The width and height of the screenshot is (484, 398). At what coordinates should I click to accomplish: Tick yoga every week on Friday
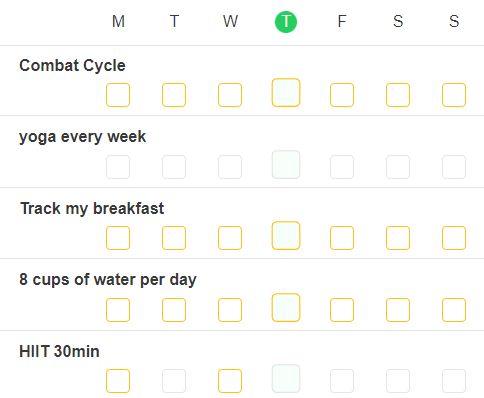coord(342,167)
